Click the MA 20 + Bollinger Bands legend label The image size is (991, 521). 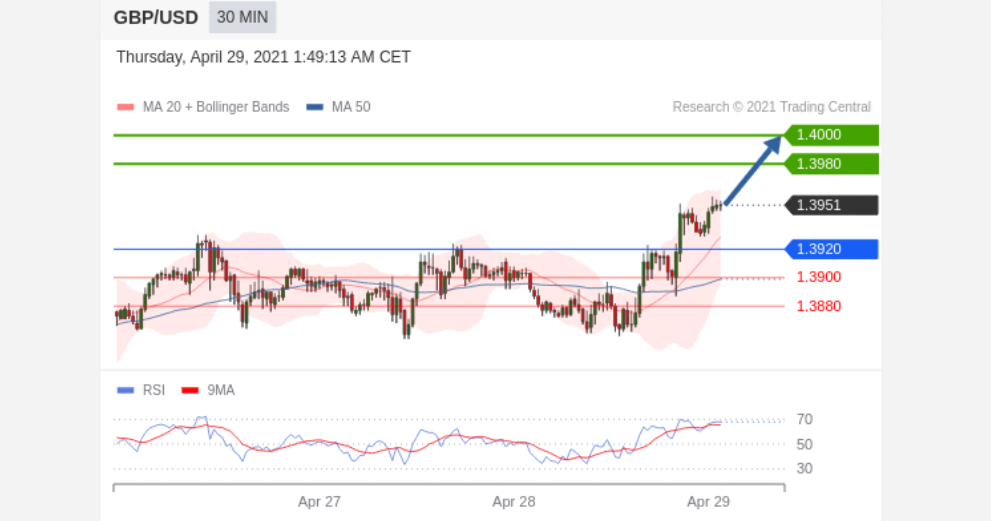pyautogui.click(x=216, y=107)
